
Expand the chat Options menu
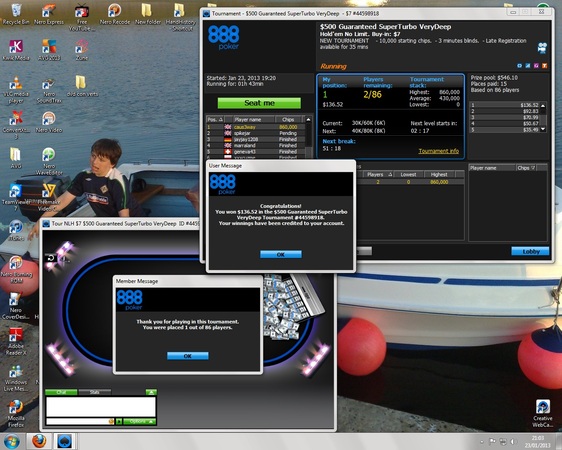140,421
